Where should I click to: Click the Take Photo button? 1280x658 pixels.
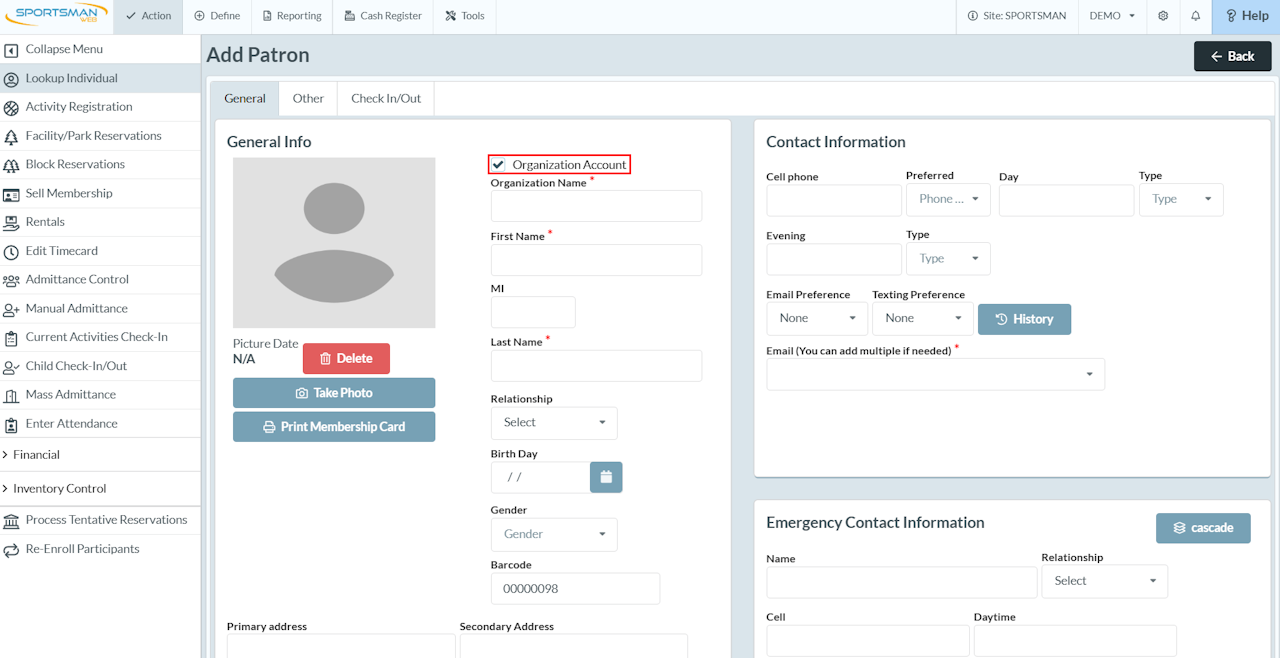tap(333, 393)
